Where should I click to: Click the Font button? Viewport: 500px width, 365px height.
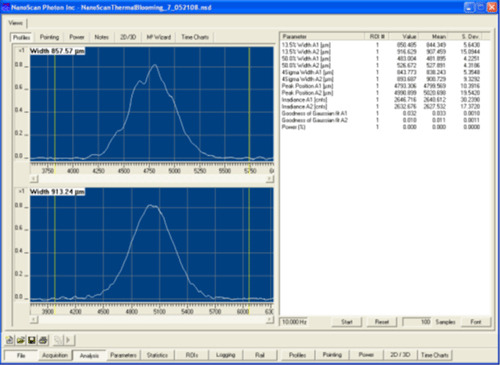pyautogui.click(x=476, y=322)
